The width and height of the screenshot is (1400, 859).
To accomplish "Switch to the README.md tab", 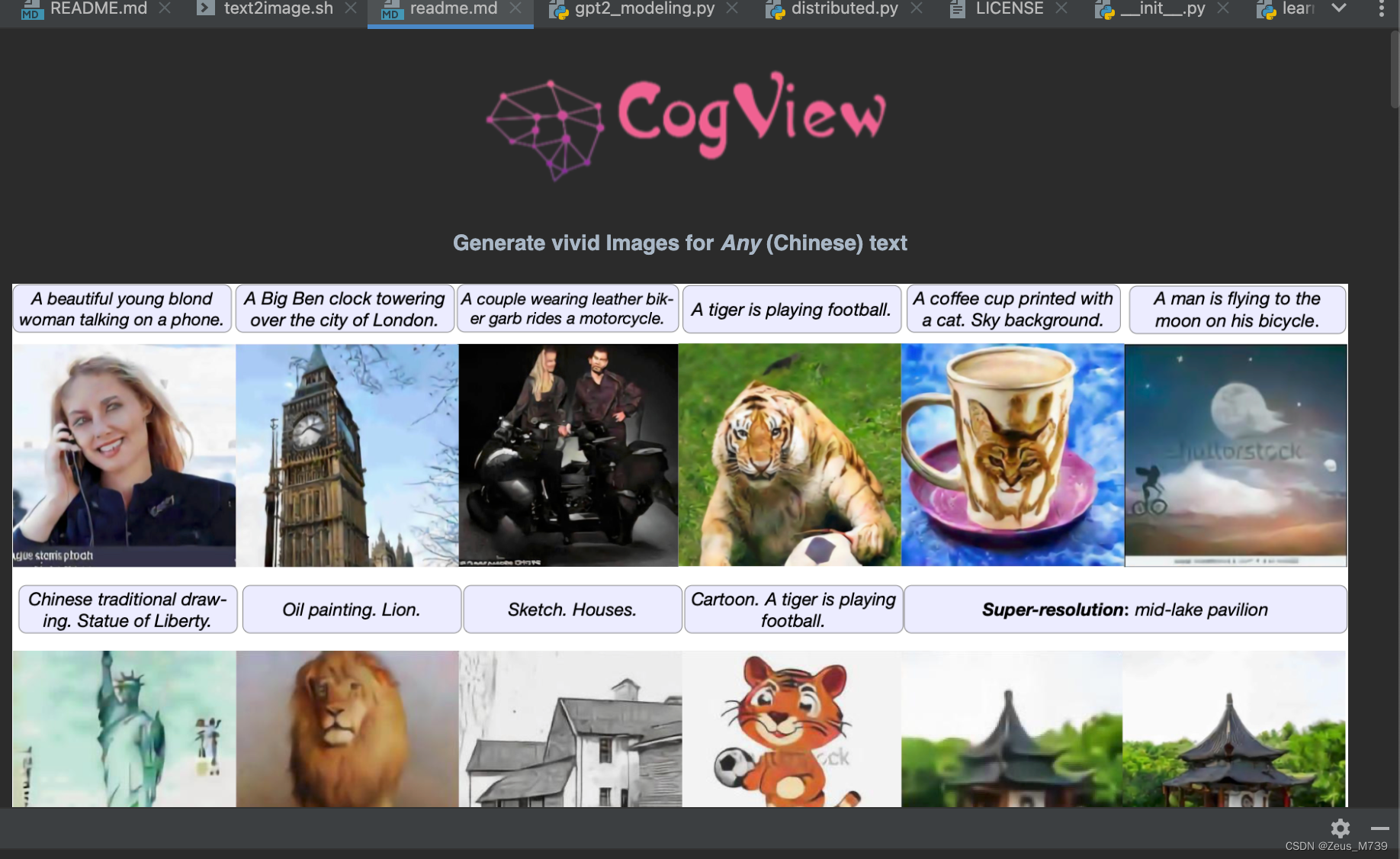I will pos(98,9).
